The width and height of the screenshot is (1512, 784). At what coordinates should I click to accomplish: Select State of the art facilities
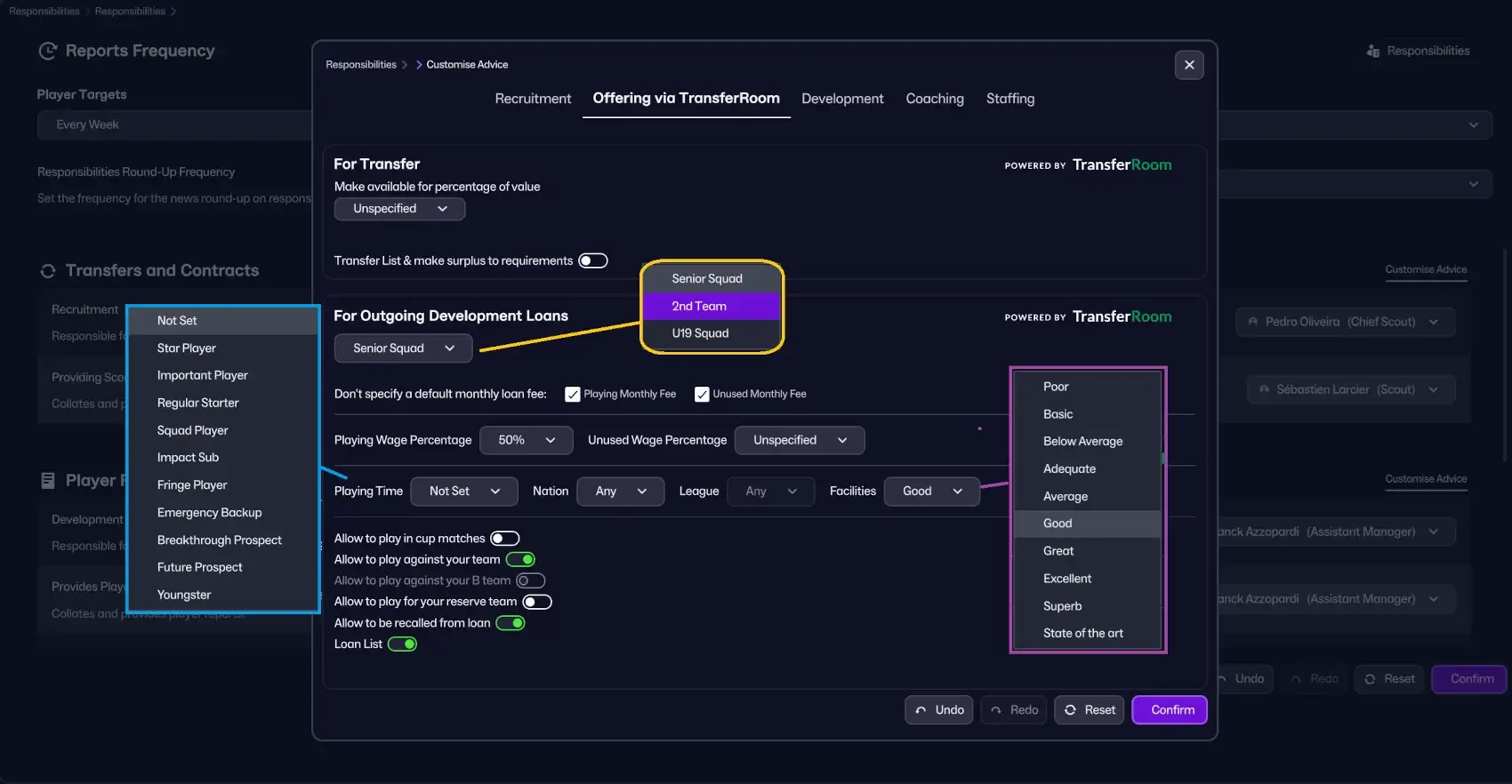click(x=1087, y=634)
